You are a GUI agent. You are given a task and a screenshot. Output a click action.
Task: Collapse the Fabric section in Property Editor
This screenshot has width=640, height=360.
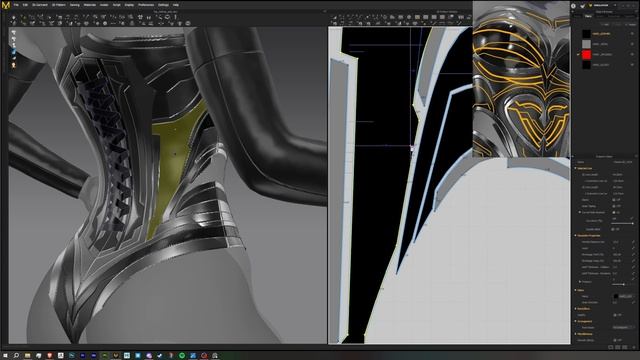[x=576, y=290]
